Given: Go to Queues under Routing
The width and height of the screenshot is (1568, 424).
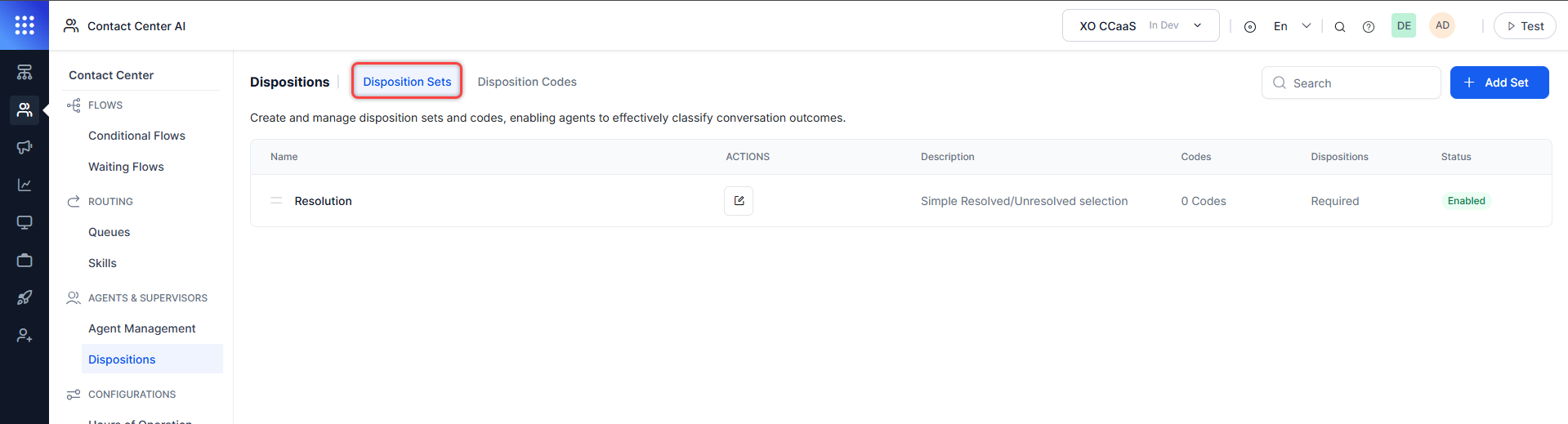Looking at the screenshot, I should (109, 232).
